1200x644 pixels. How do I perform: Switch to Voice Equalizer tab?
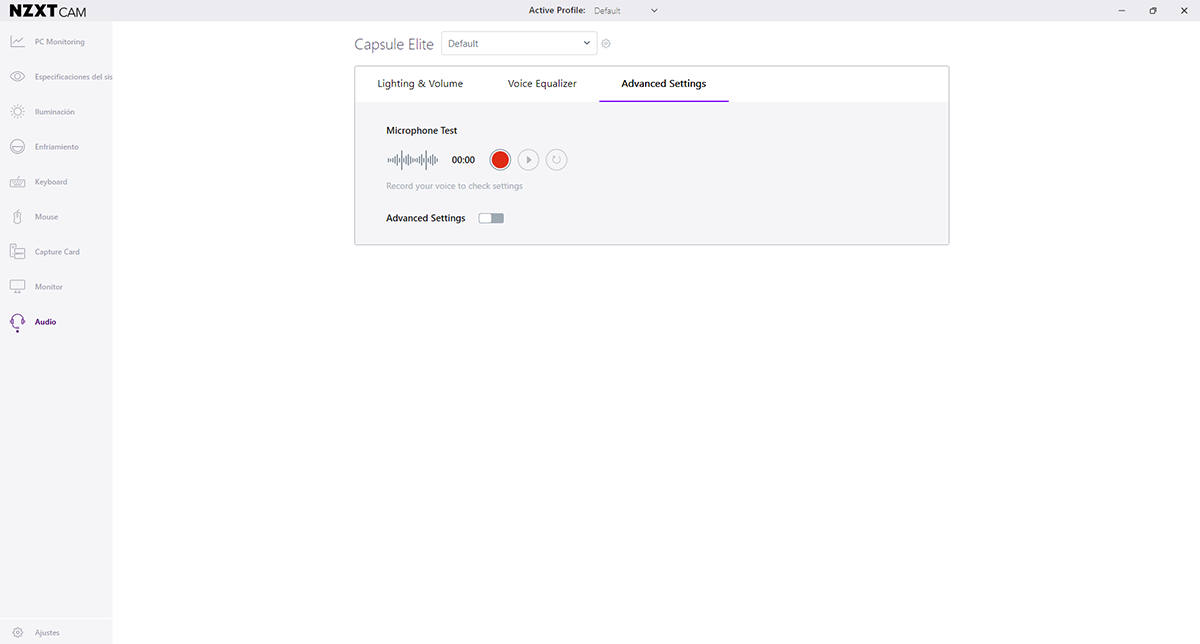tap(542, 84)
